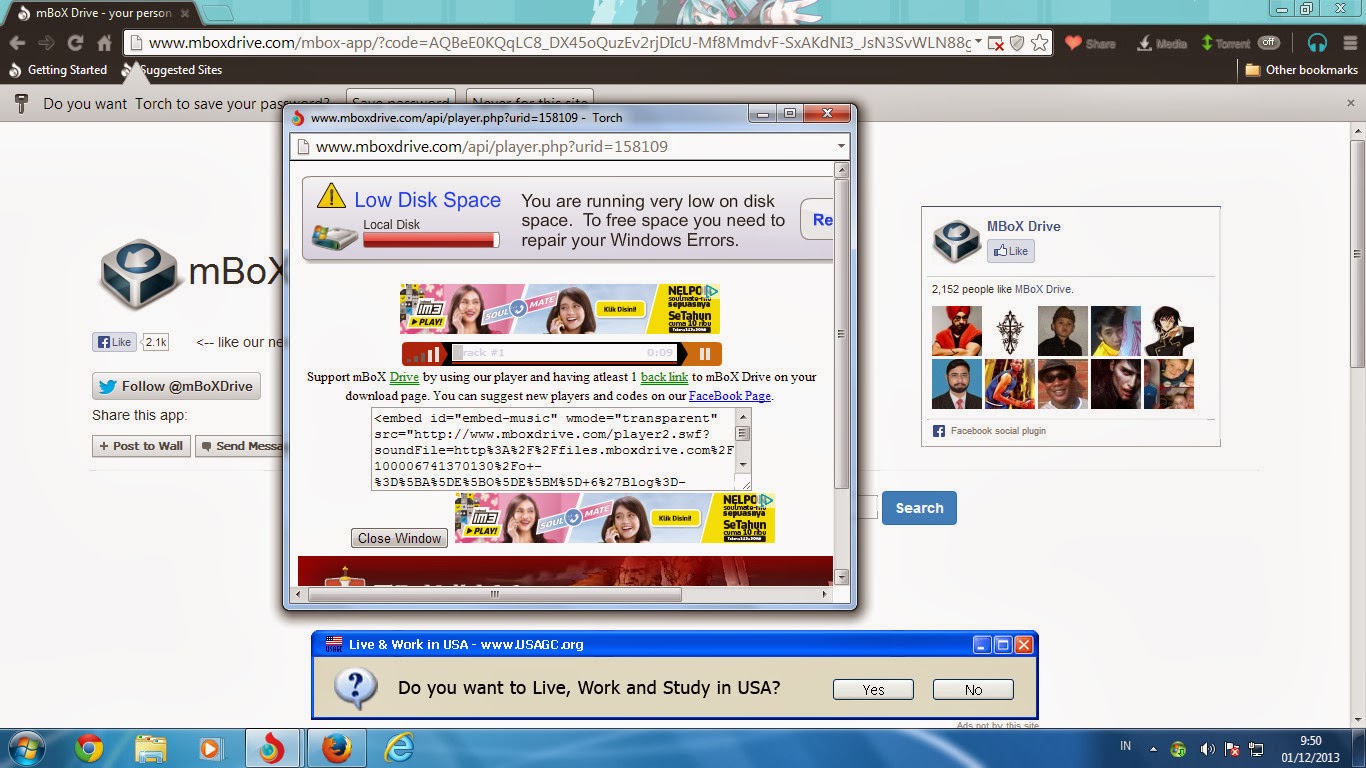Open the Other bookmarks folder
The width and height of the screenshot is (1366, 768).
pyautogui.click(x=1301, y=70)
